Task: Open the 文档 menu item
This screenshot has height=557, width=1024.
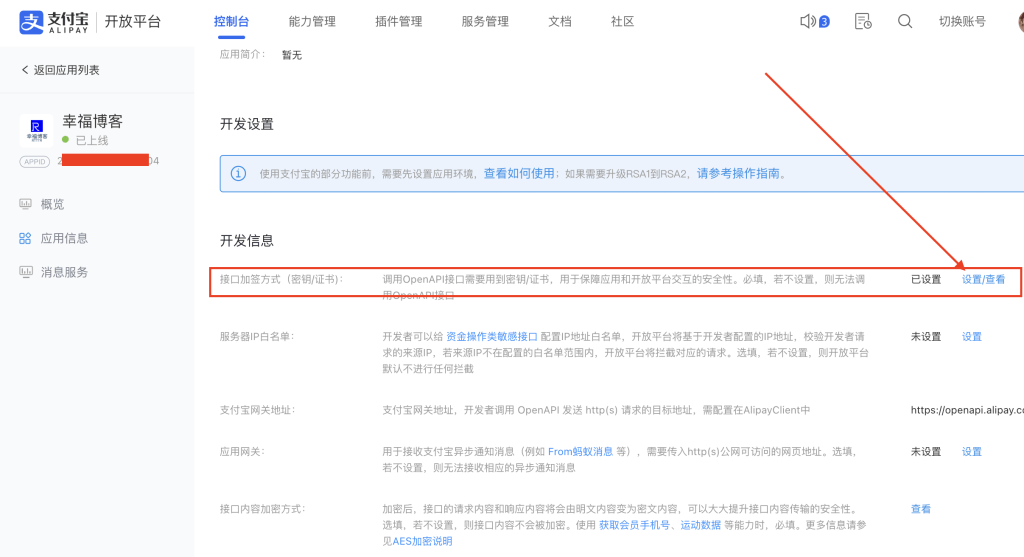Action: [x=560, y=22]
